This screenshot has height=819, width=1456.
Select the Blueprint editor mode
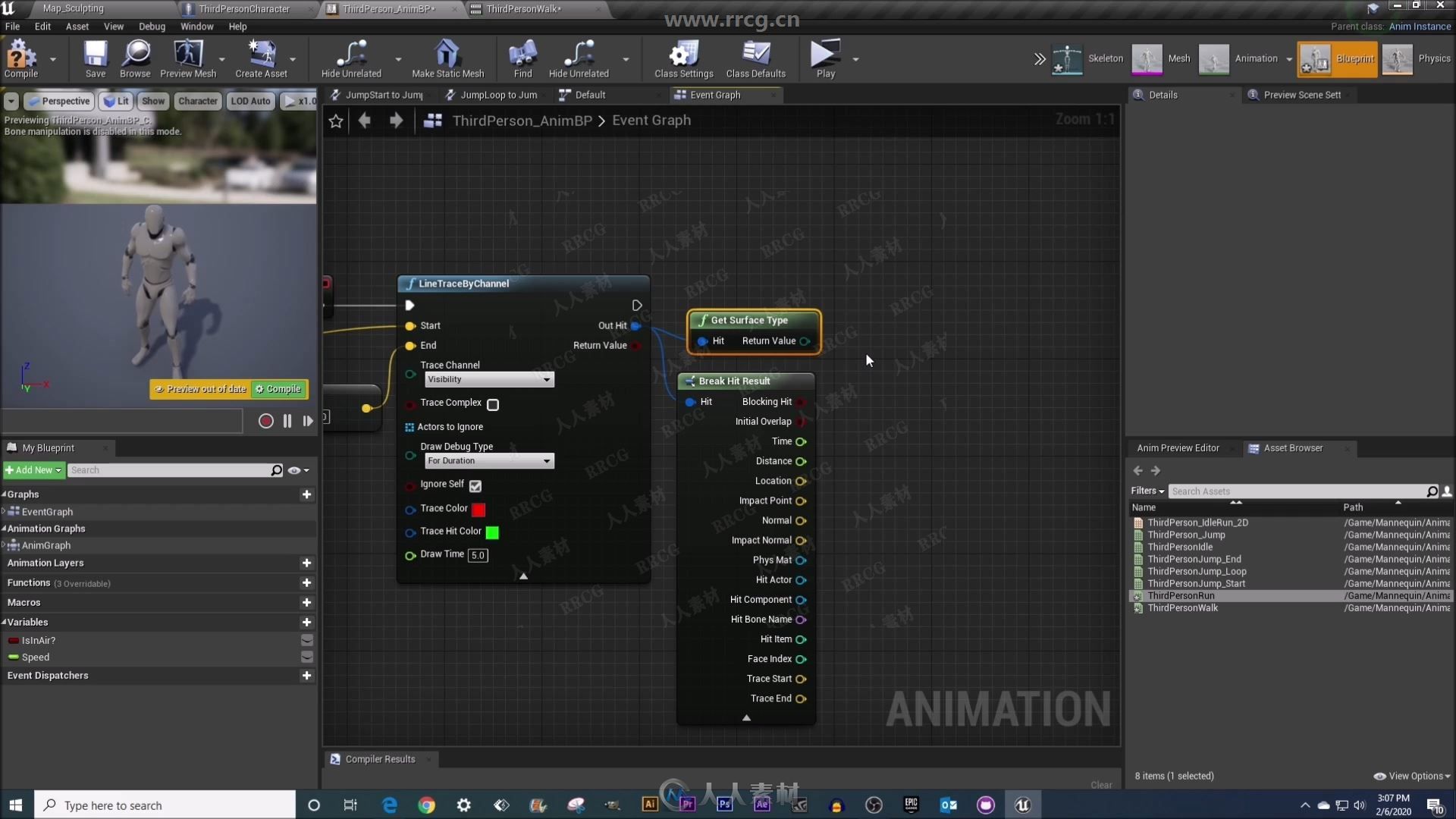click(x=1338, y=58)
